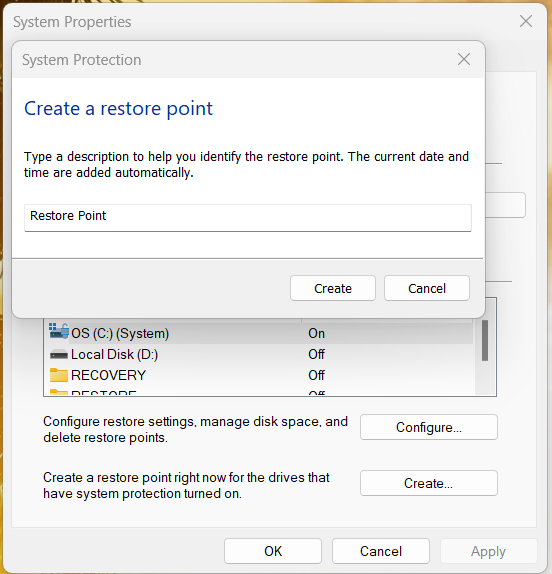The width and height of the screenshot is (552, 574).
Task: Click the Apply button
Action: [488, 551]
